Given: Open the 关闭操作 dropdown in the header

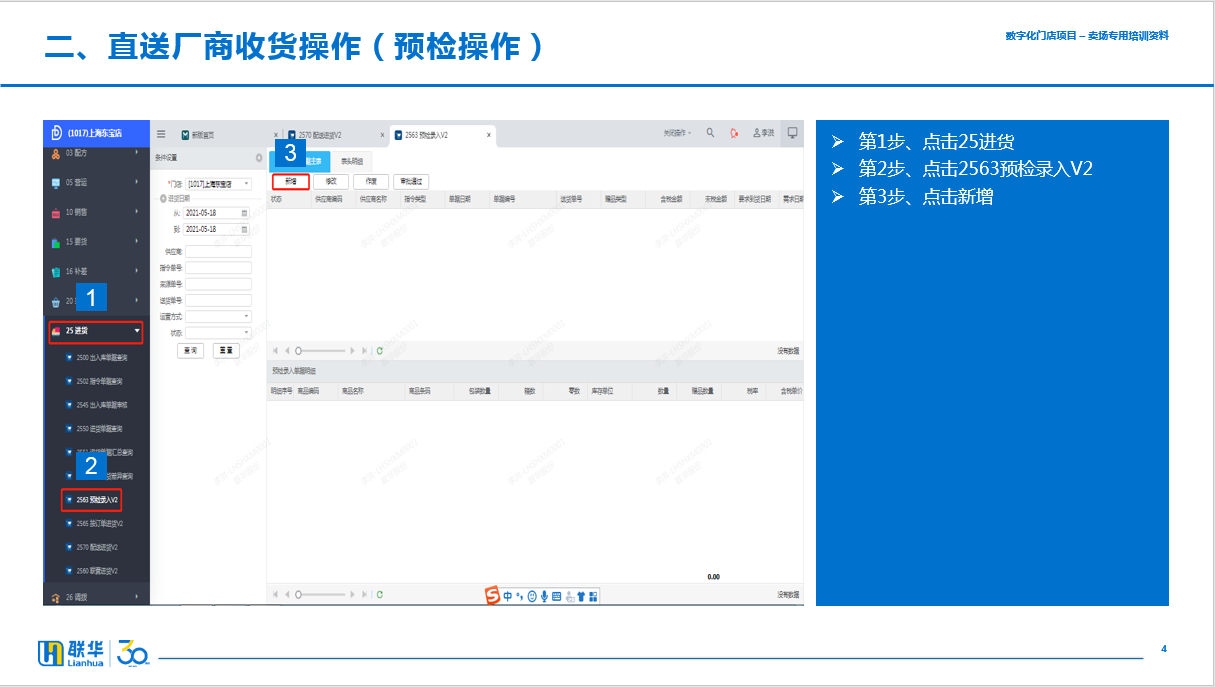Looking at the screenshot, I should click(677, 133).
